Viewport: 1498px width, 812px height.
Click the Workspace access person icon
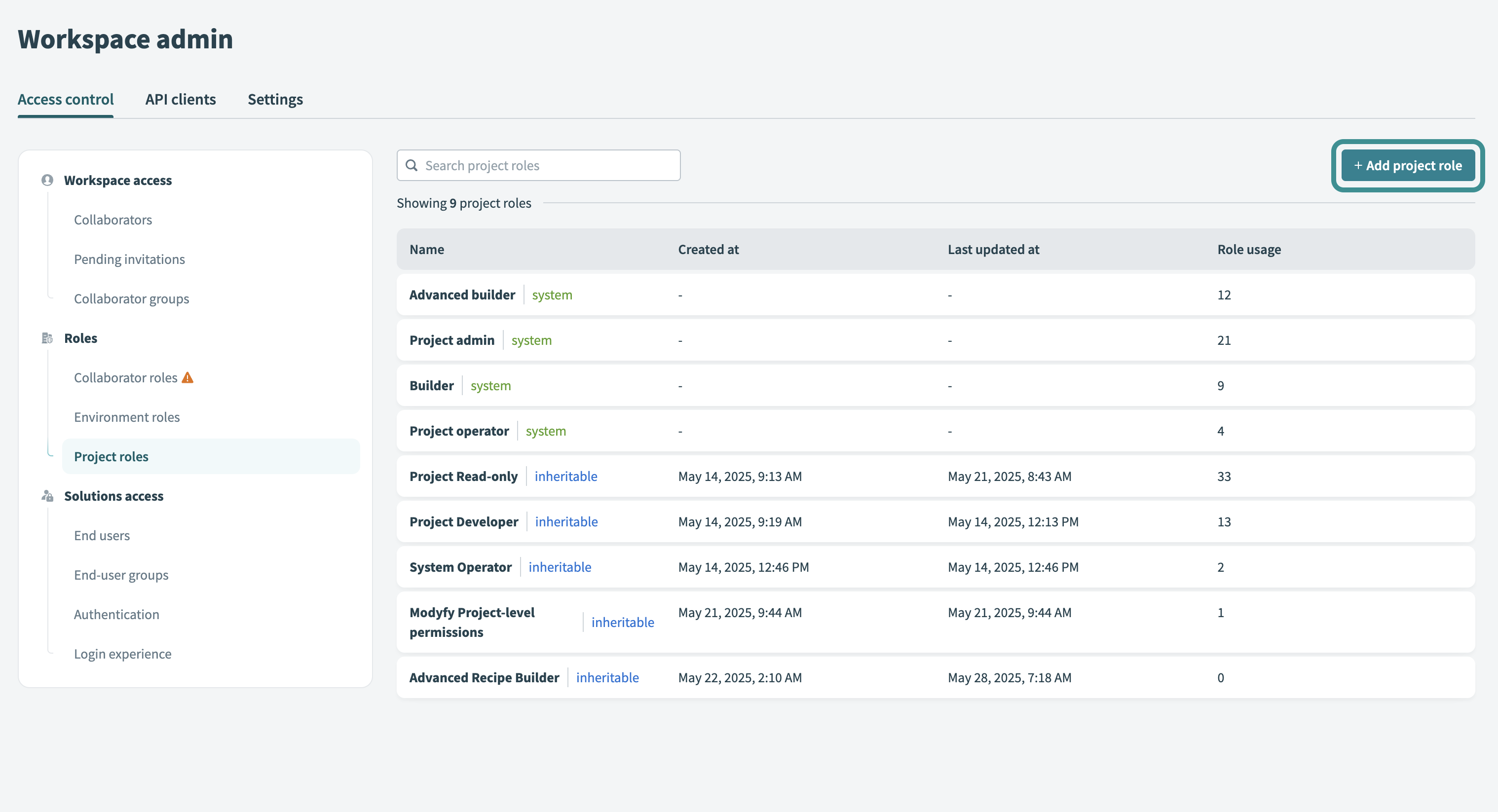coord(47,180)
